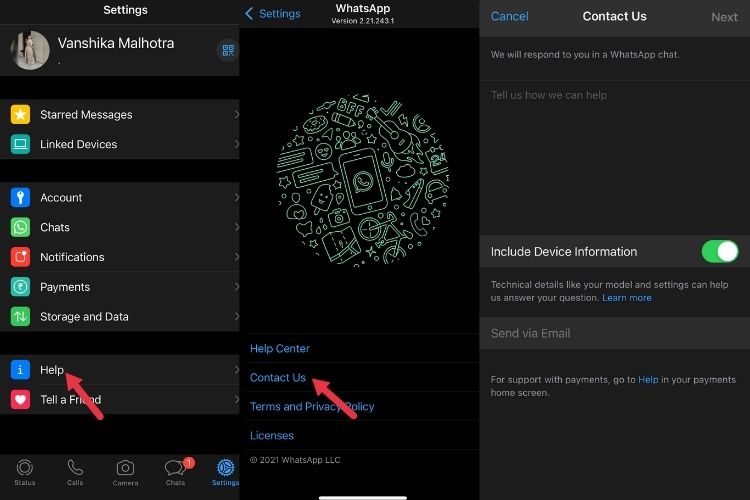Switch to the Status tab
Viewport: 750px width, 500px height.
pyautogui.click(x=25, y=472)
